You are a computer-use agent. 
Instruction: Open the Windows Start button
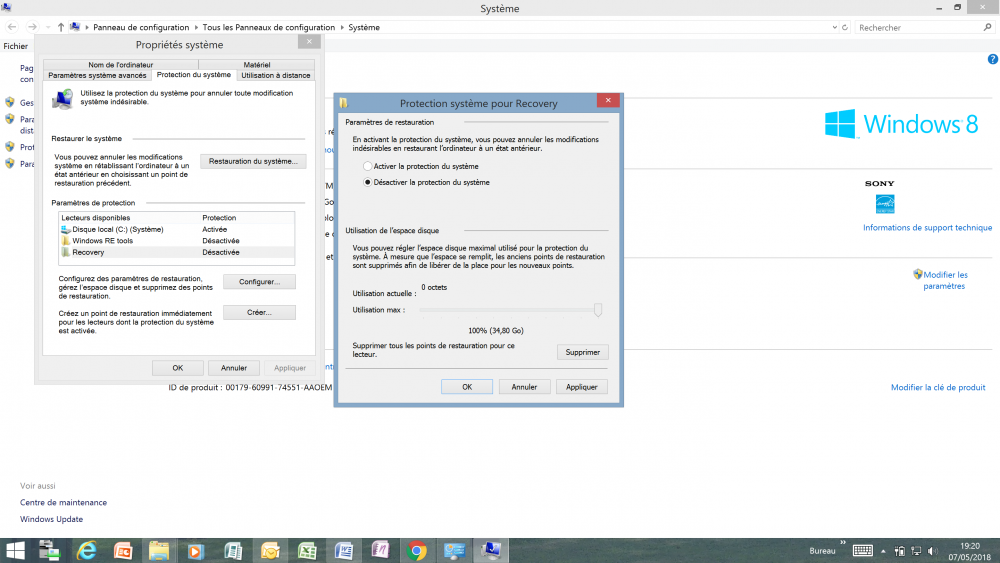point(15,550)
